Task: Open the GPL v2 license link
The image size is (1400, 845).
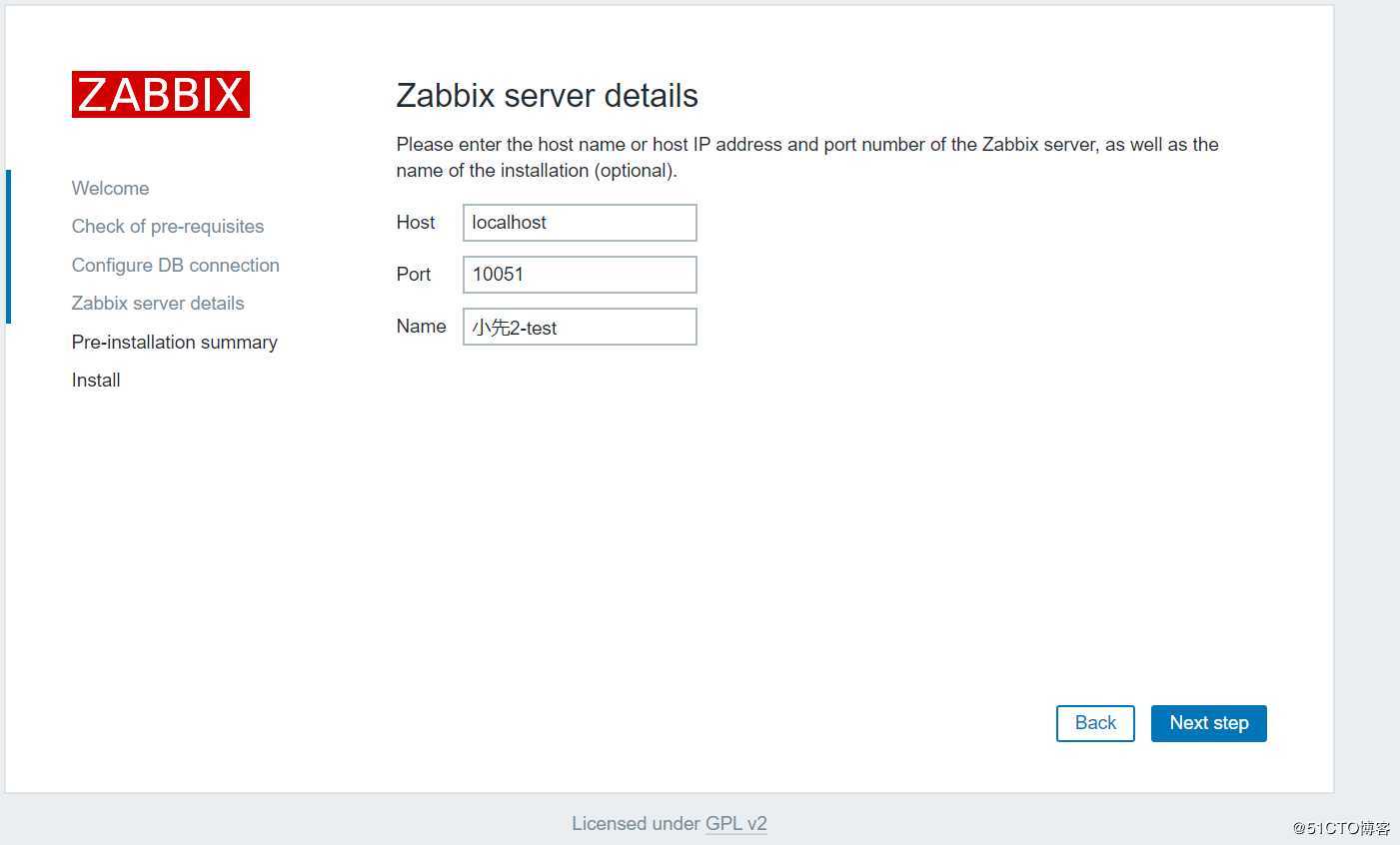Action: pos(736,824)
